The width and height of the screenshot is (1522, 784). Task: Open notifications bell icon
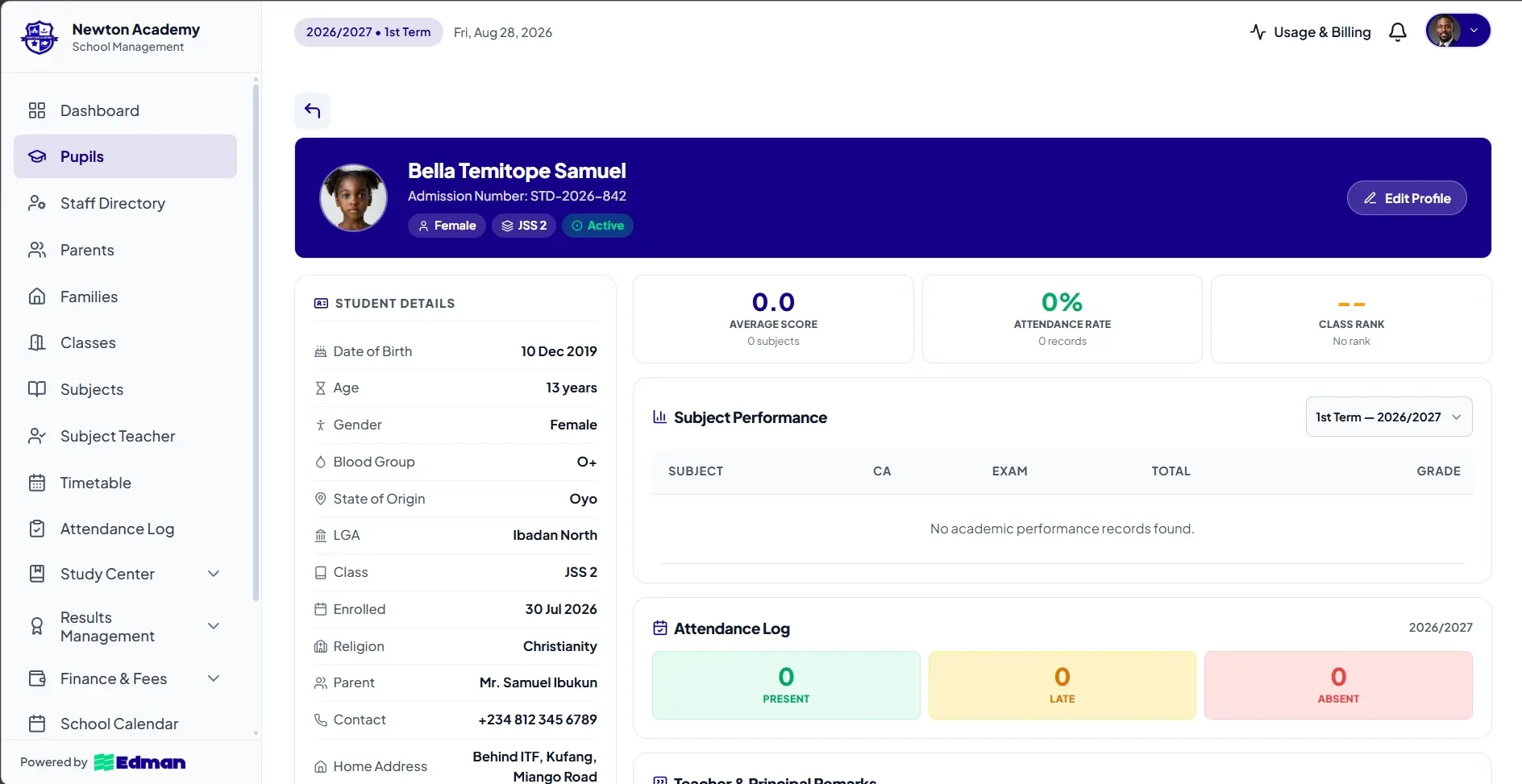(1398, 32)
